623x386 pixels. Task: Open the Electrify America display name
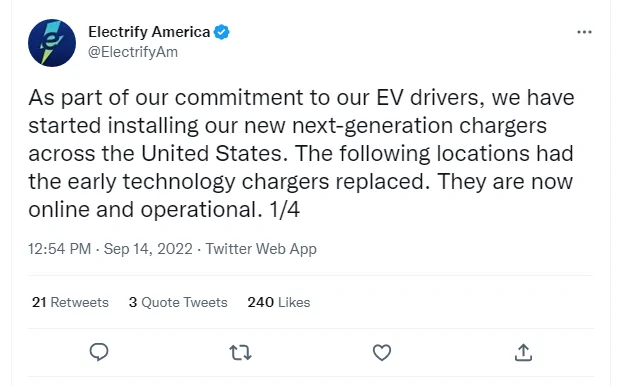coord(149,32)
